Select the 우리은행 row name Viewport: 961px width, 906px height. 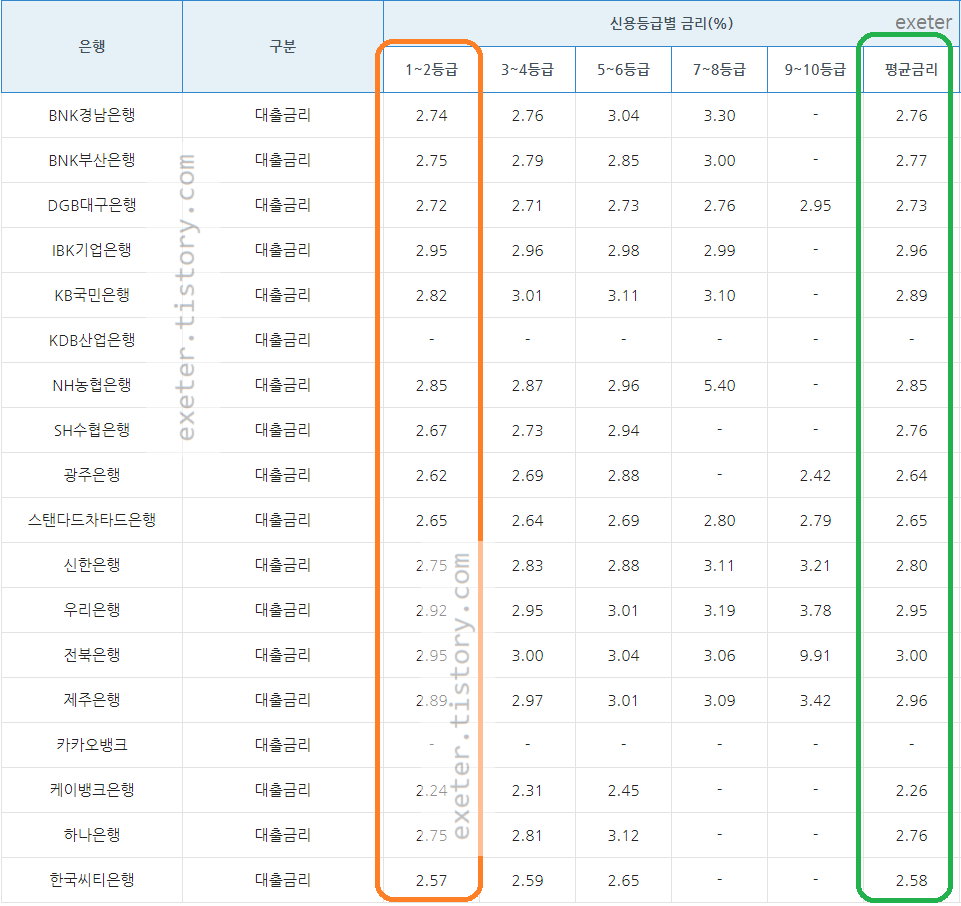point(92,610)
